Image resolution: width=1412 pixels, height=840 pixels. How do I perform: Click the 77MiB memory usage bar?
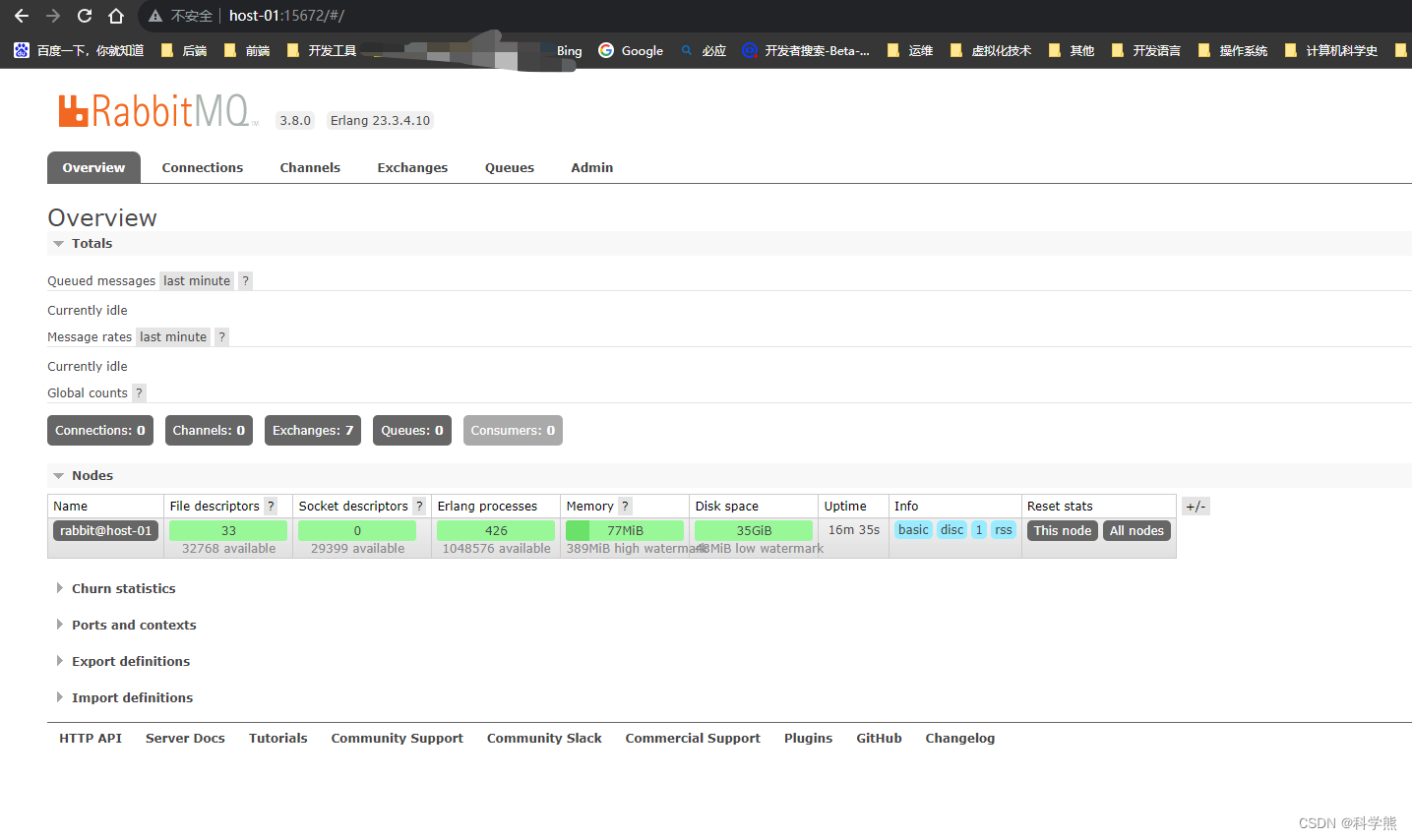point(625,531)
